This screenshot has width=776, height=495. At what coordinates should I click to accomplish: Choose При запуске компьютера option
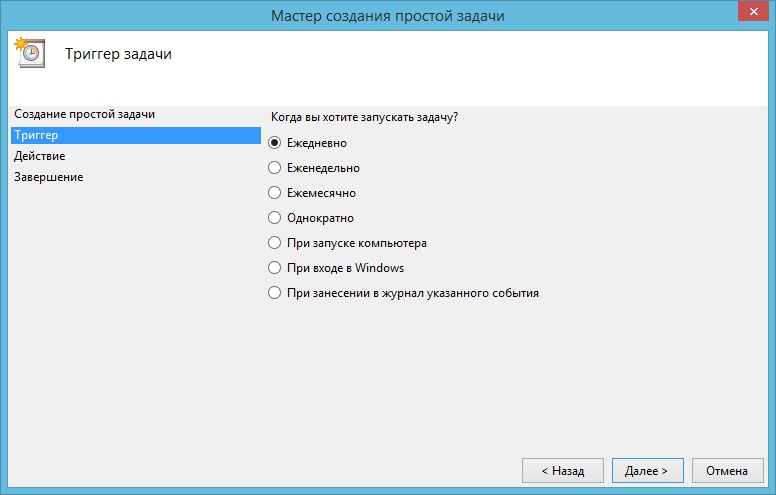[x=275, y=243]
